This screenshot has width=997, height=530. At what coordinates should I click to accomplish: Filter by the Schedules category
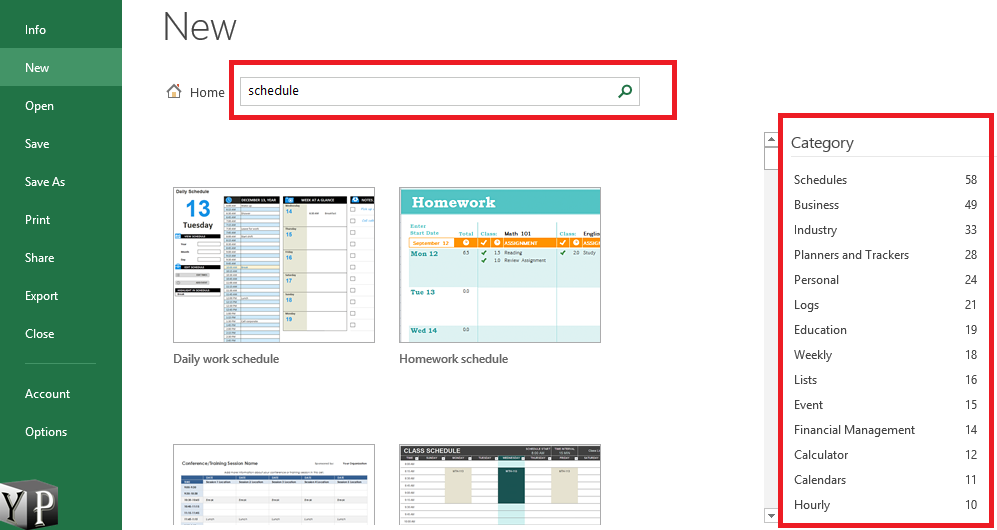[x=820, y=180]
